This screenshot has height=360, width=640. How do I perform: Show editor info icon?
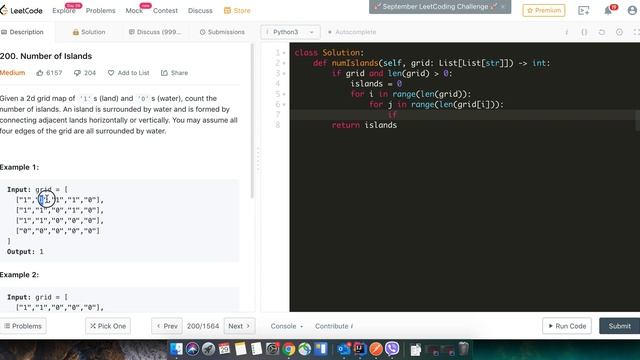[x=567, y=32]
